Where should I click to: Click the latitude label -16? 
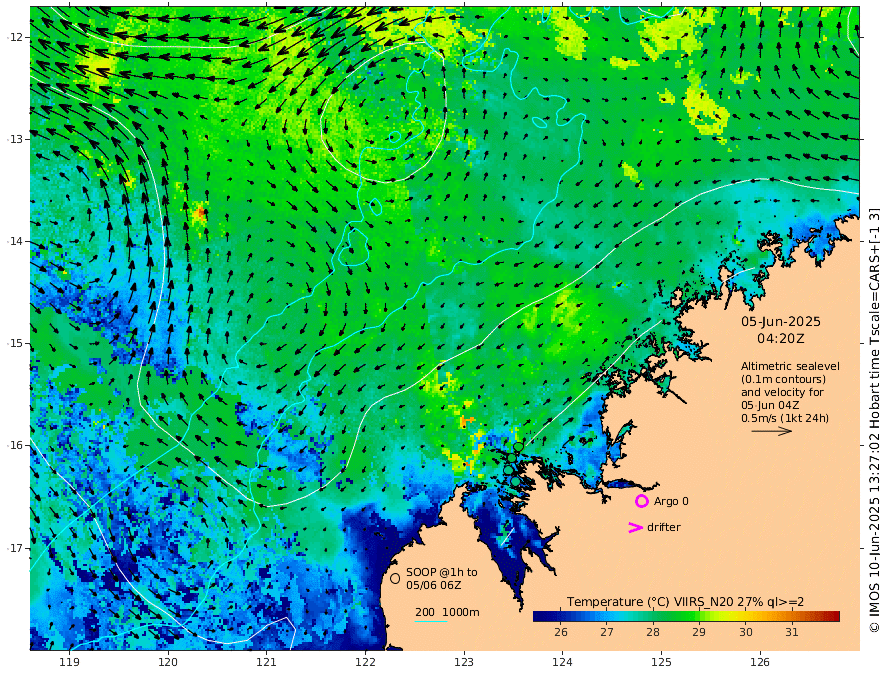point(15,445)
